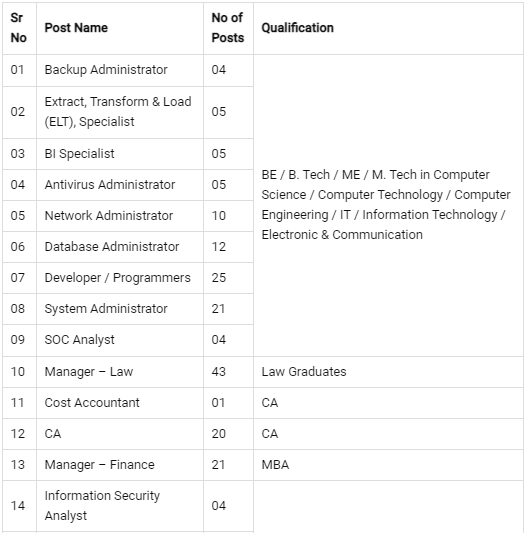The height and width of the screenshot is (533, 527).
Task: Select the Cost Accountant post cell
Action: 120,403
